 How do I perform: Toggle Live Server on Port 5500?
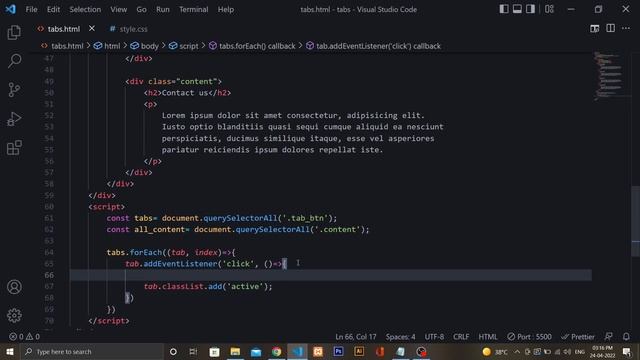click(x=529, y=337)
